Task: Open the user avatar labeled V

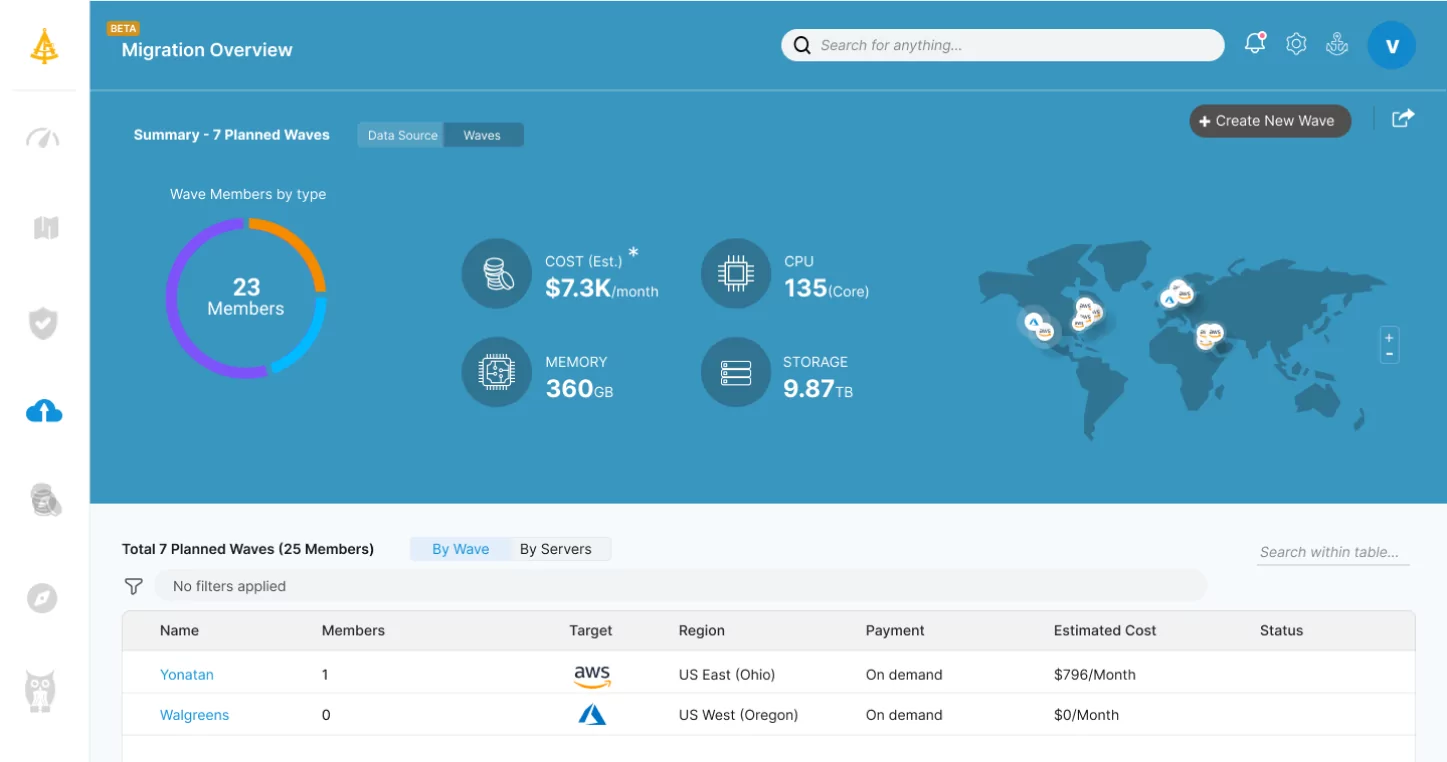Action: pos(1391,45)
